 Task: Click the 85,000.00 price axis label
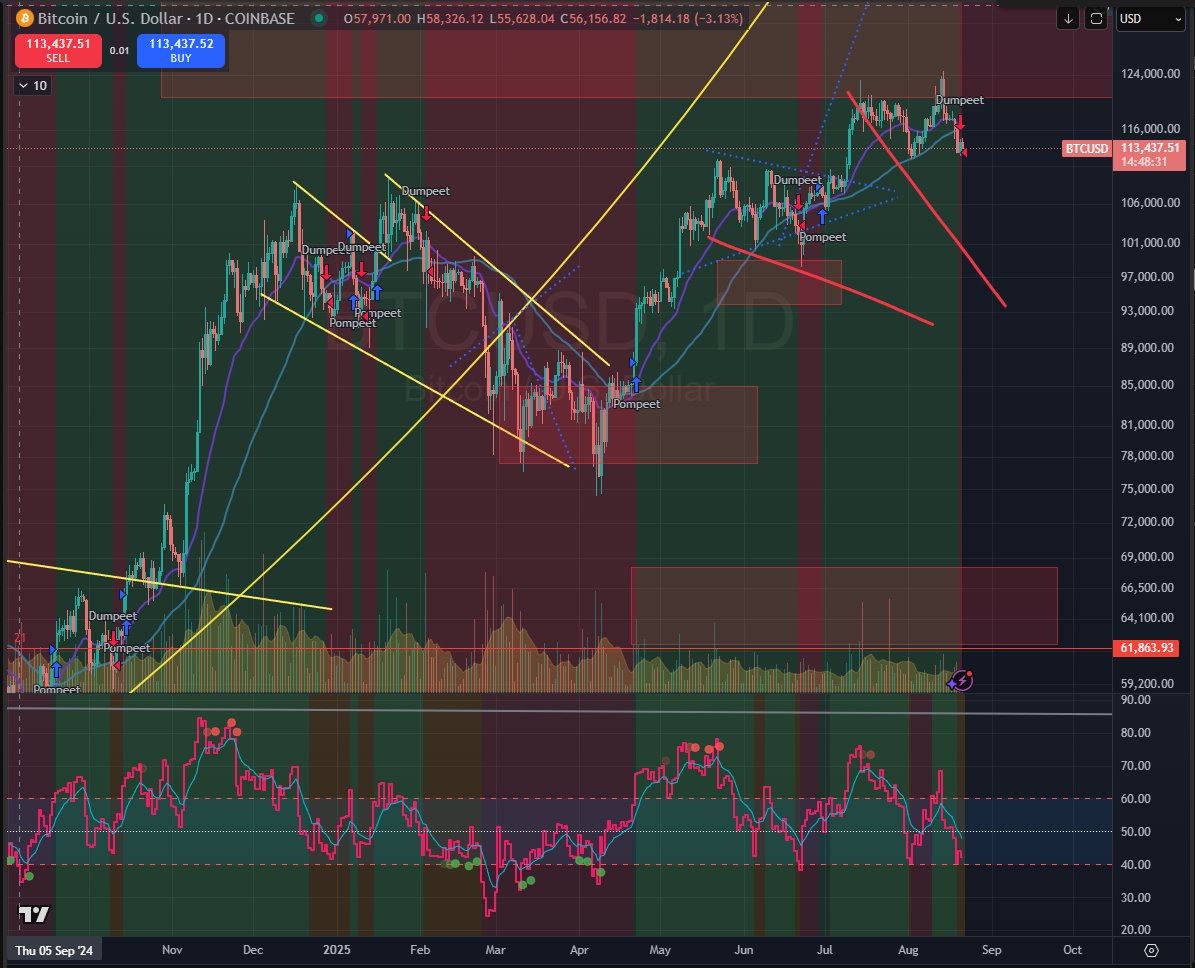(1147, 385)
